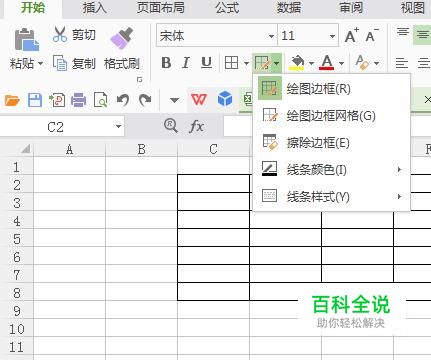Image resolution: width=431 pixels, height=360 pixels.
Task: Open the 宋体 font name dropdown
Action: [x=271, y=36]
